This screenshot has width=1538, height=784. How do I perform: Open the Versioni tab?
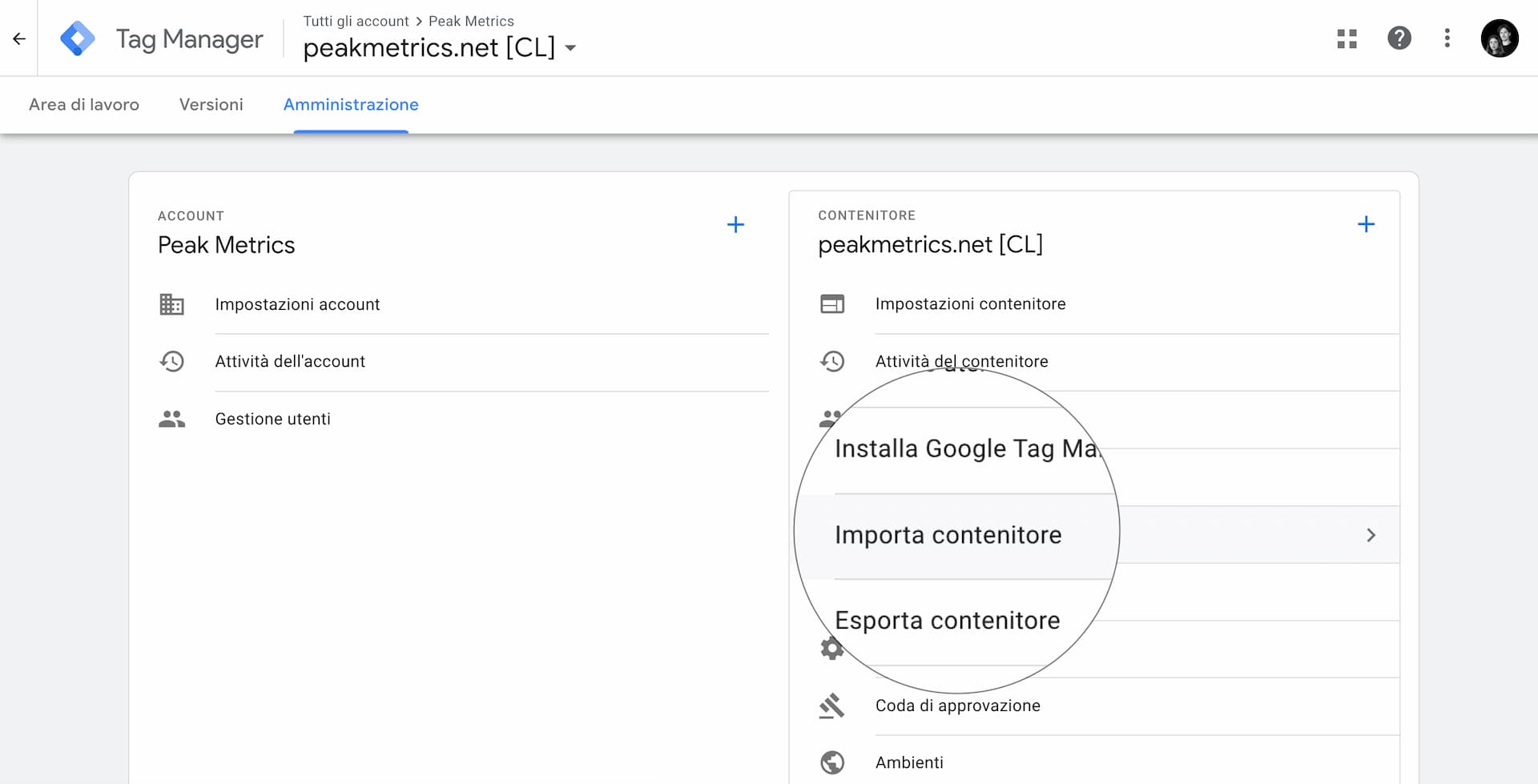tap(211, 105)
